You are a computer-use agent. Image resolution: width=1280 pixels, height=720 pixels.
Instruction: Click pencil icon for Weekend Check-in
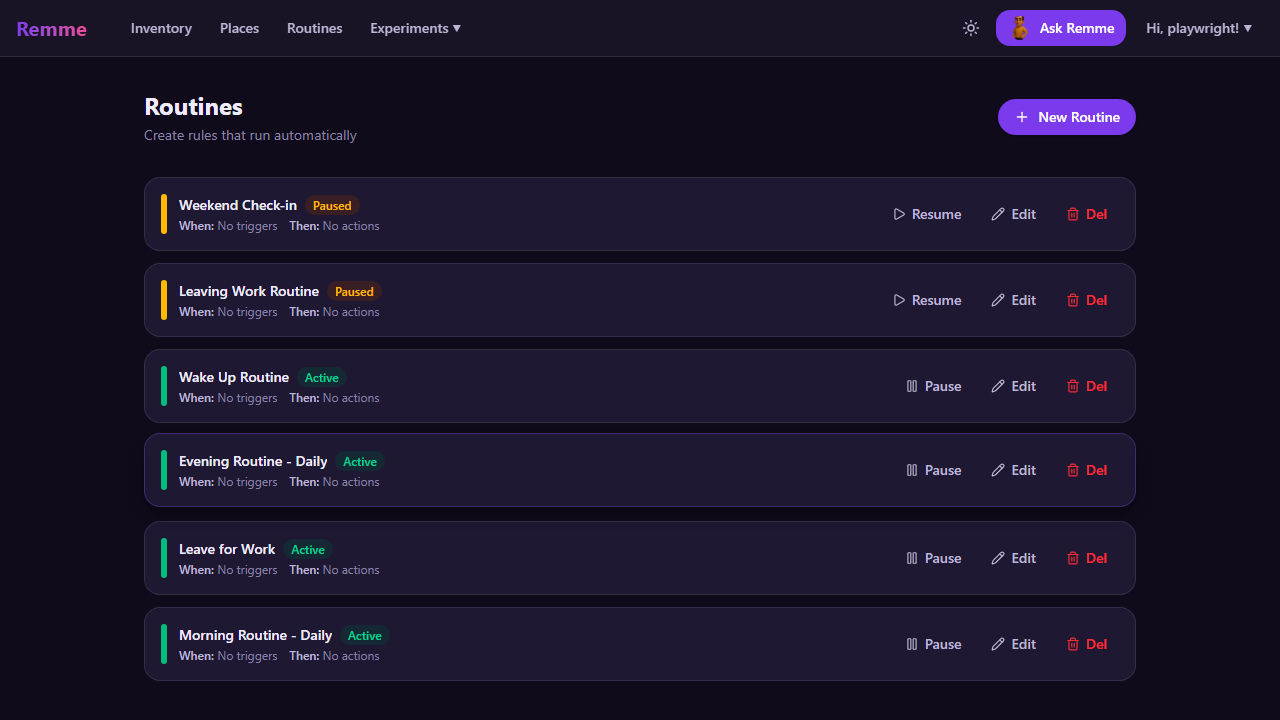click(997, 214)
